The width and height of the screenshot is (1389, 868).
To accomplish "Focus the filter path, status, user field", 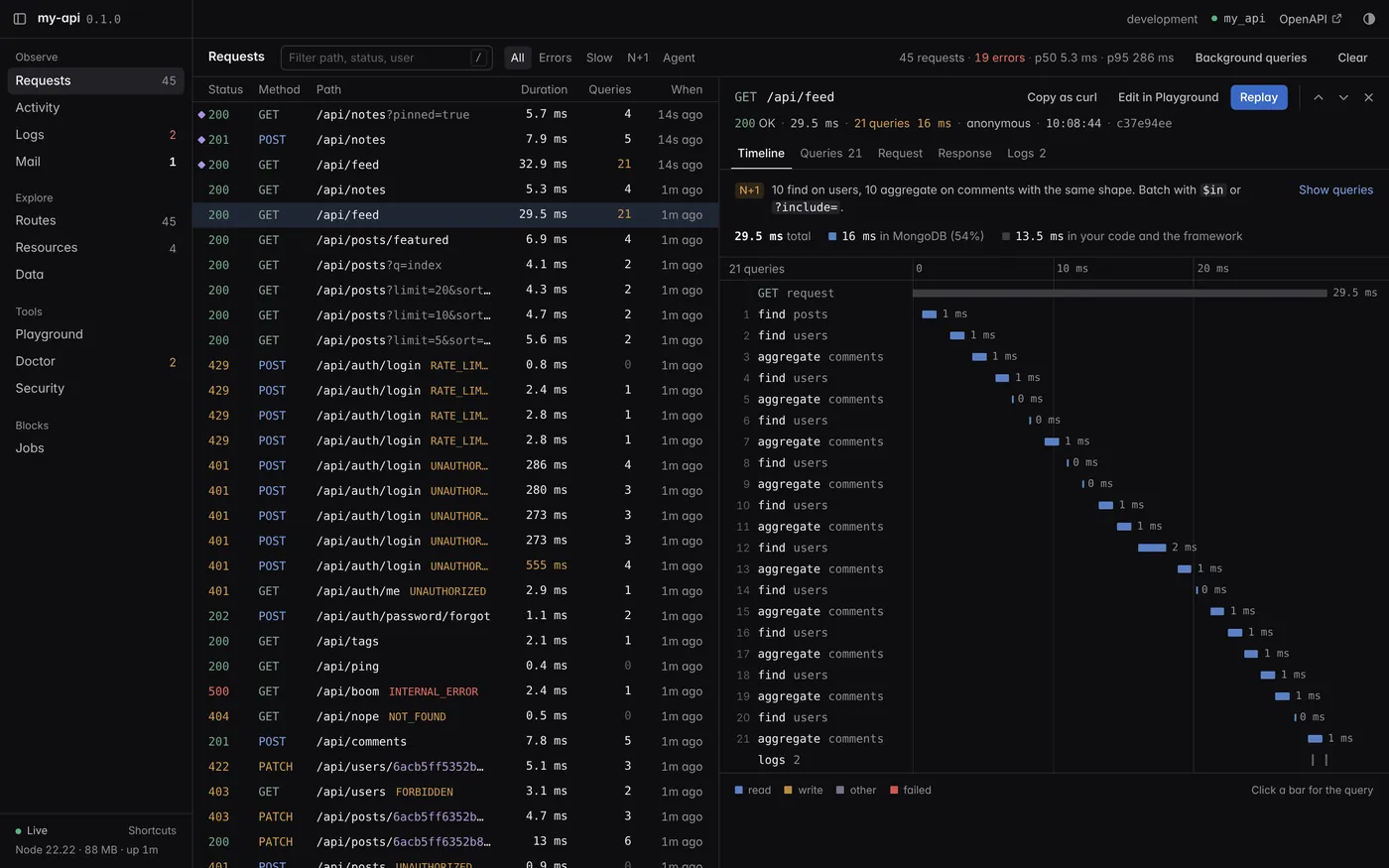I will click(386, 58).
